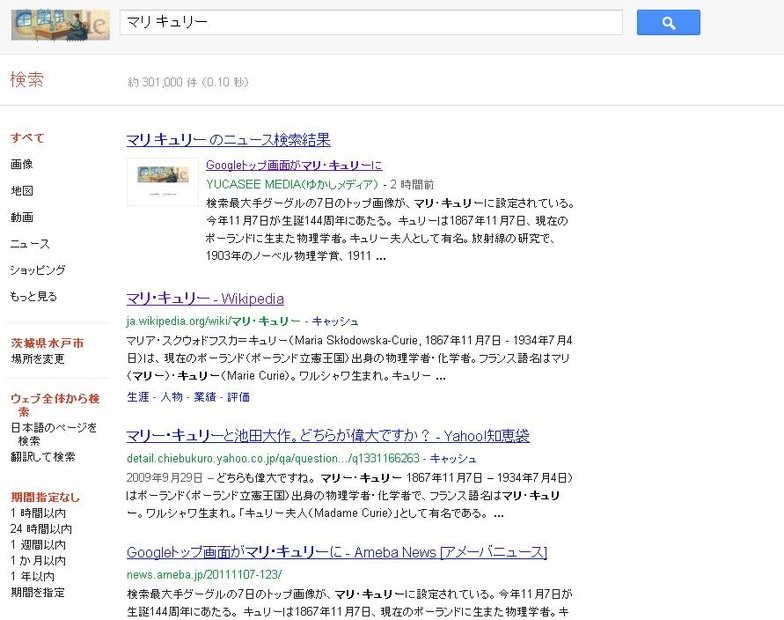Image resolution: width=784 pixels, height=620 pixels.
Task: Open the ショッピング search category
Action: [38, 270]
